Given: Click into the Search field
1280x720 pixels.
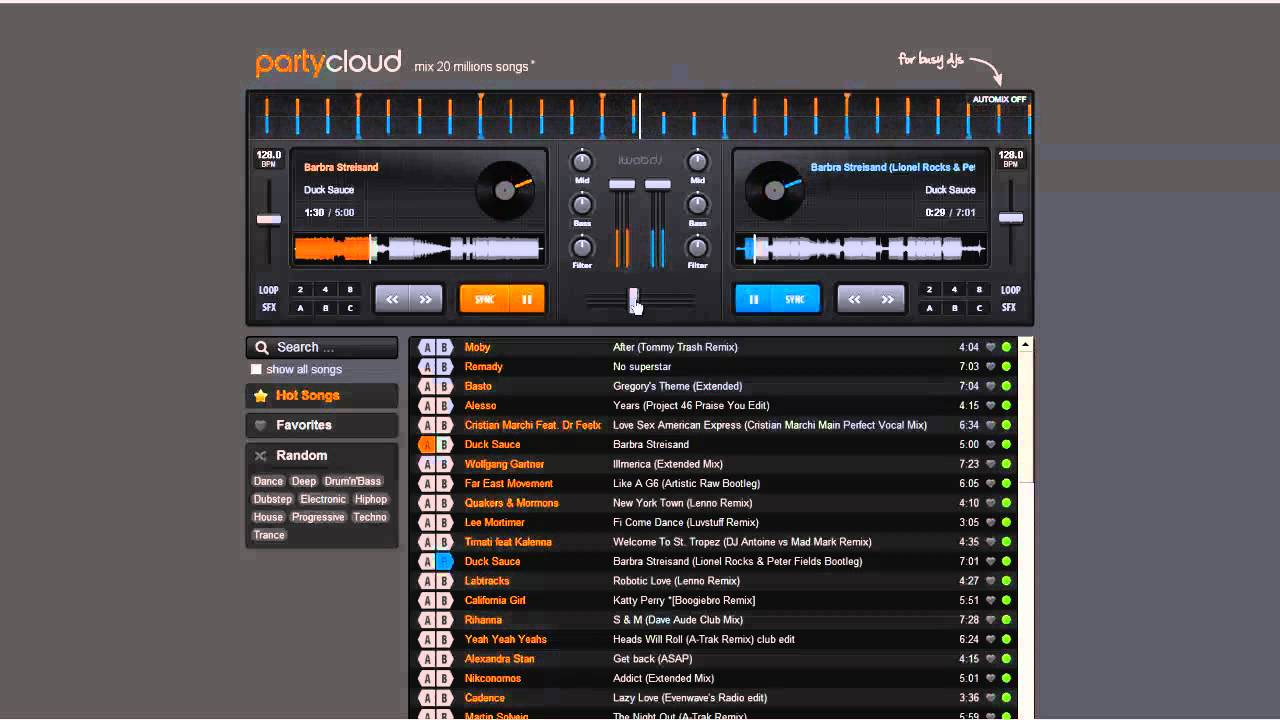Looking at the screenshot, I should click(322, 348).
